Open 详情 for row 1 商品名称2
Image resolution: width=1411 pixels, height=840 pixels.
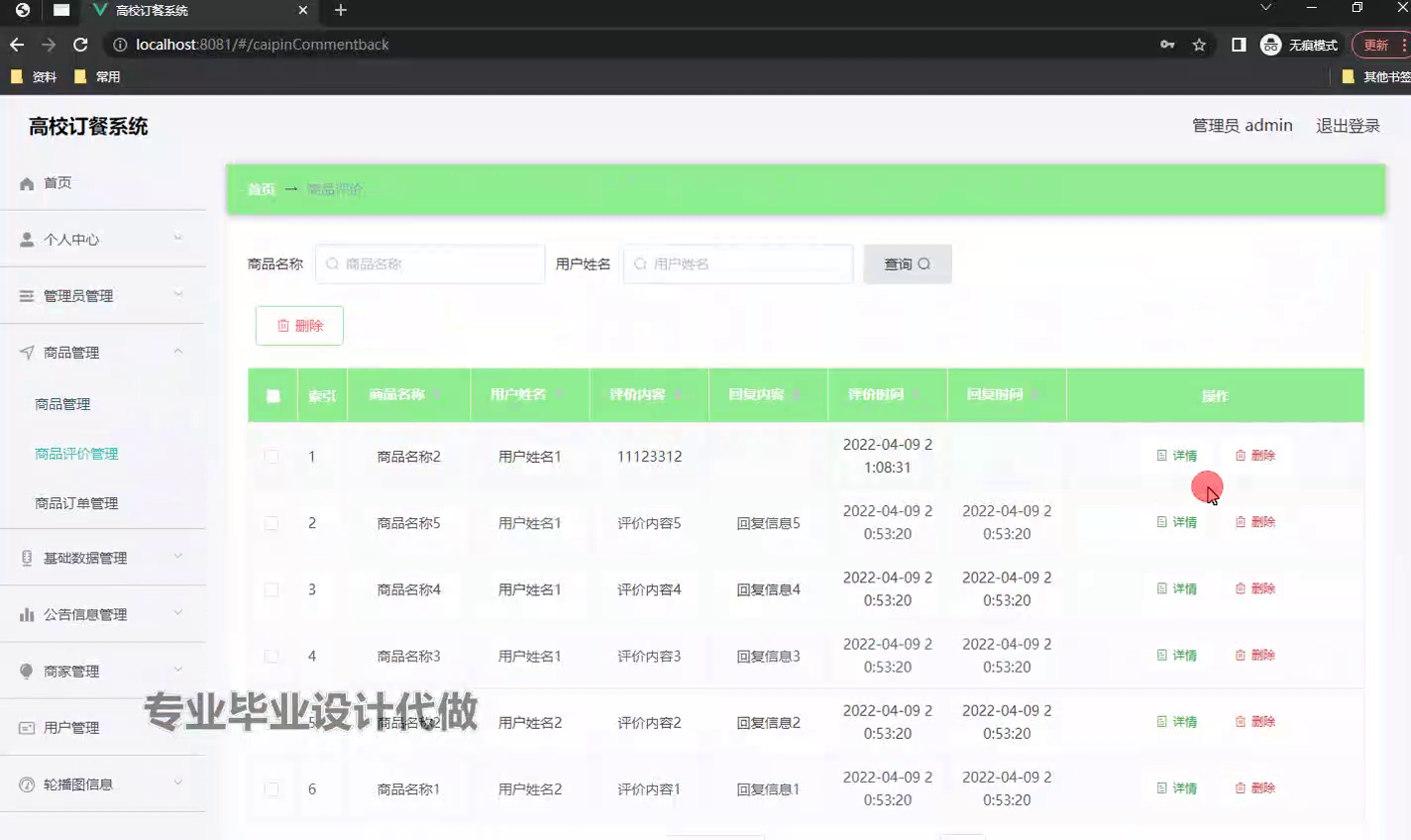coord(1177,456)
